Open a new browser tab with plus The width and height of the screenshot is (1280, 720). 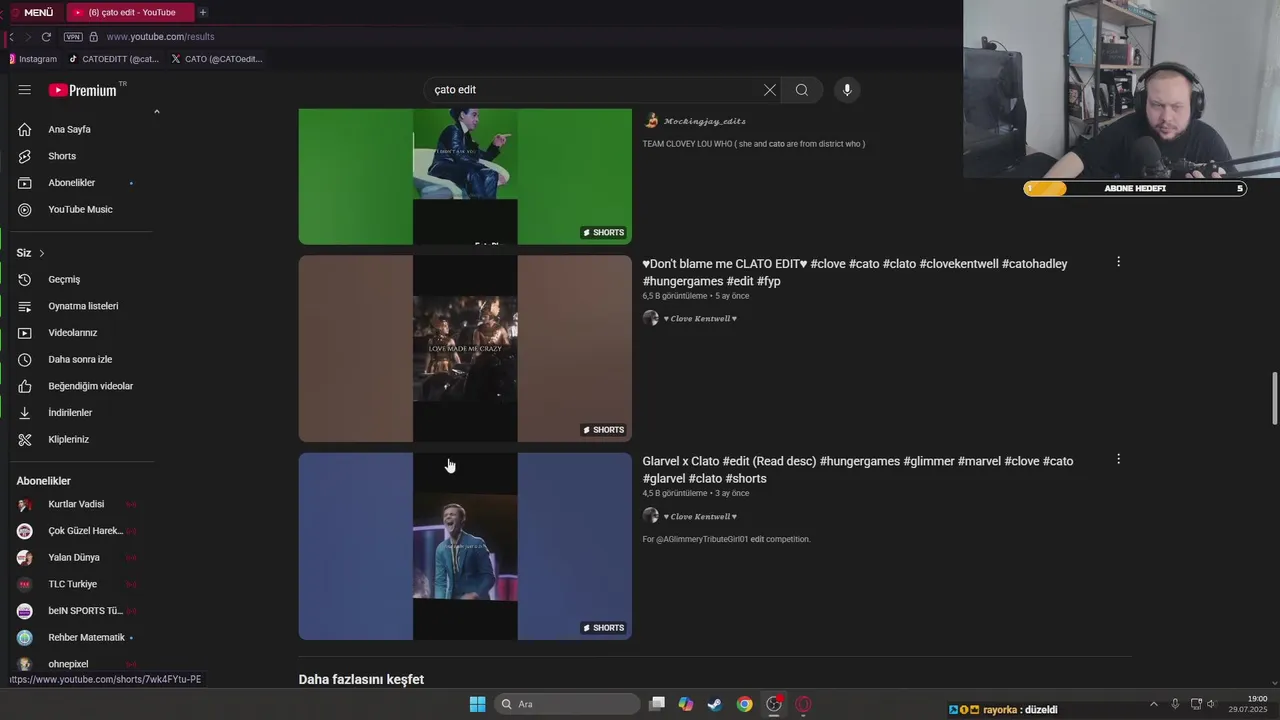pyautogui.click(x=203, y=12)
